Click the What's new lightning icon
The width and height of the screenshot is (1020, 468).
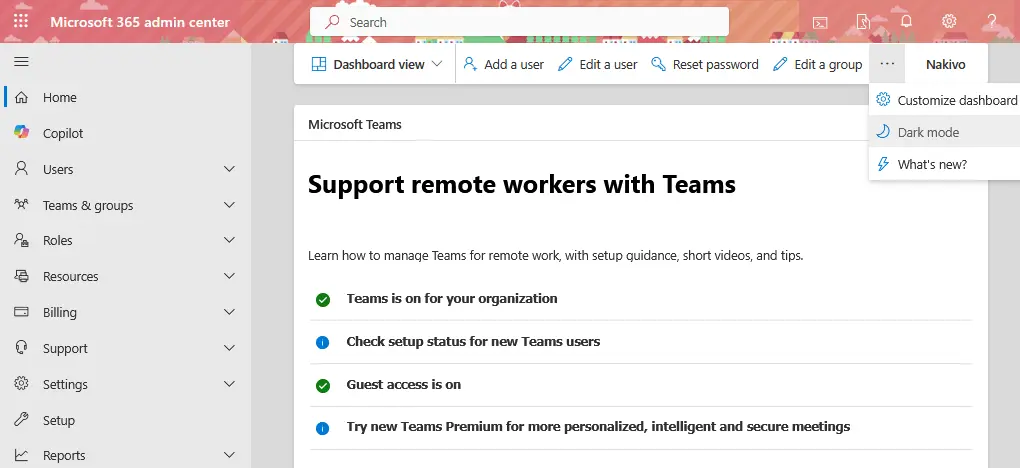click(x=883, y=164)
